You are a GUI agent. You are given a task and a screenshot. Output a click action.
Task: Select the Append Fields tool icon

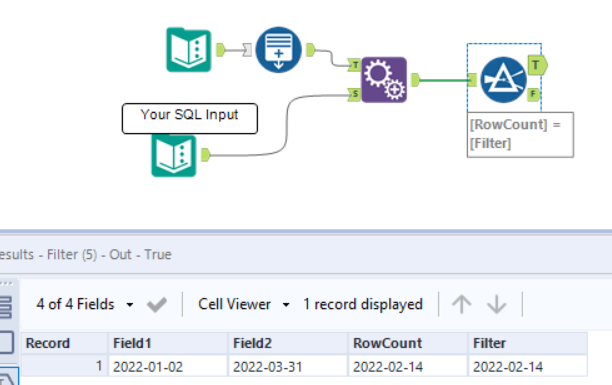(279, 50)
